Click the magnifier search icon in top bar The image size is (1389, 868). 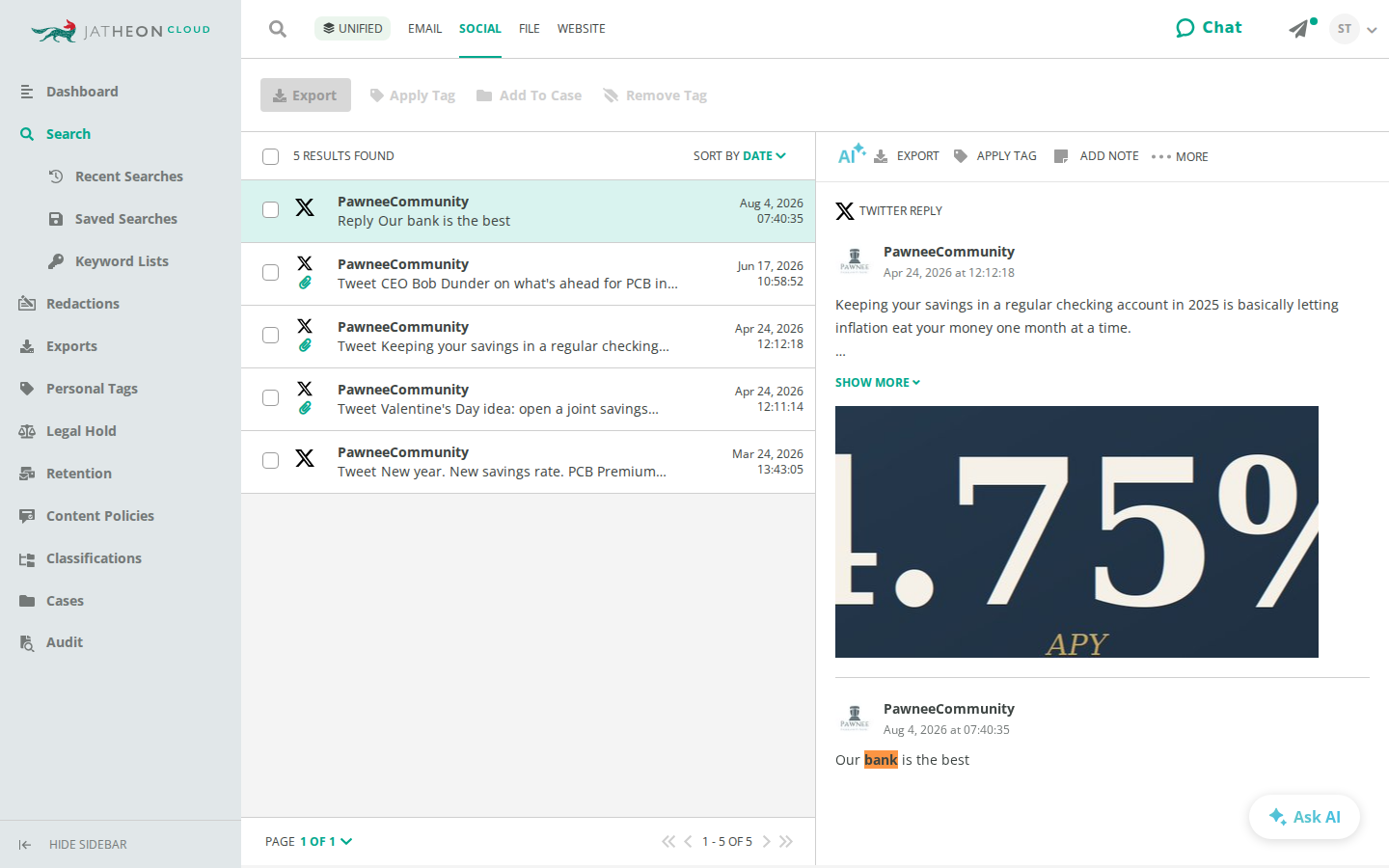(x=278, y=29)
